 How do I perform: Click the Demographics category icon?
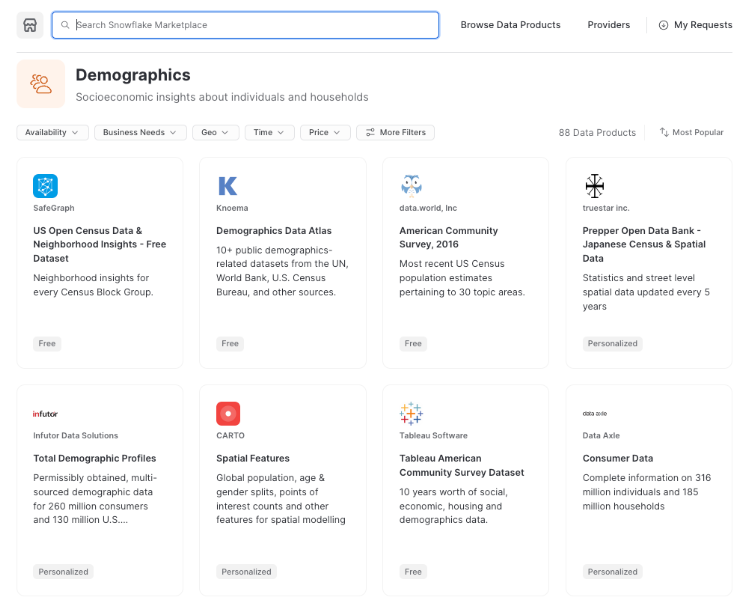coord(41,84)
